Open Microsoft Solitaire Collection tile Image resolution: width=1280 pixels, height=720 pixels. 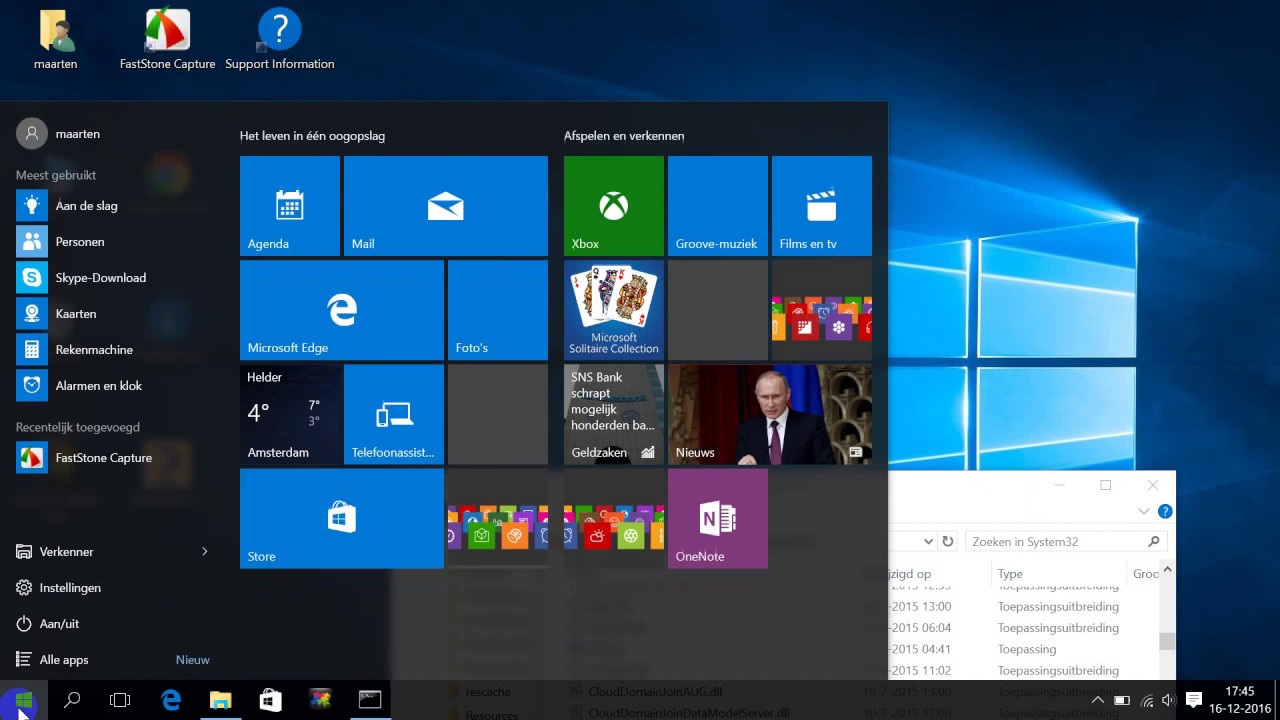[614, 310]
